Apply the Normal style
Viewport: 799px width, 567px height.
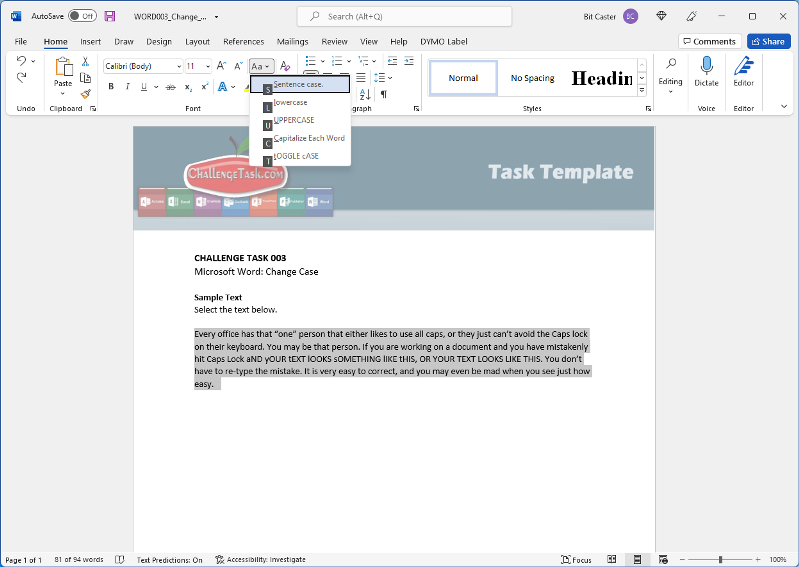463,78
